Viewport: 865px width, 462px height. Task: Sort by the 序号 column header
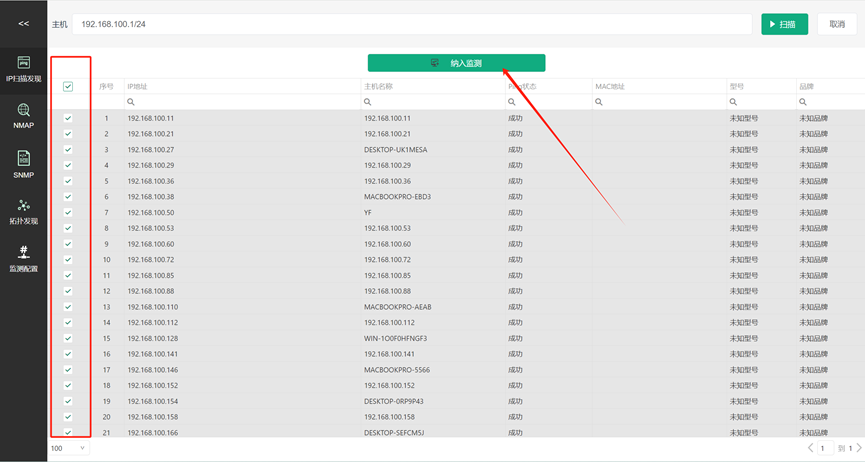[106, 87]
